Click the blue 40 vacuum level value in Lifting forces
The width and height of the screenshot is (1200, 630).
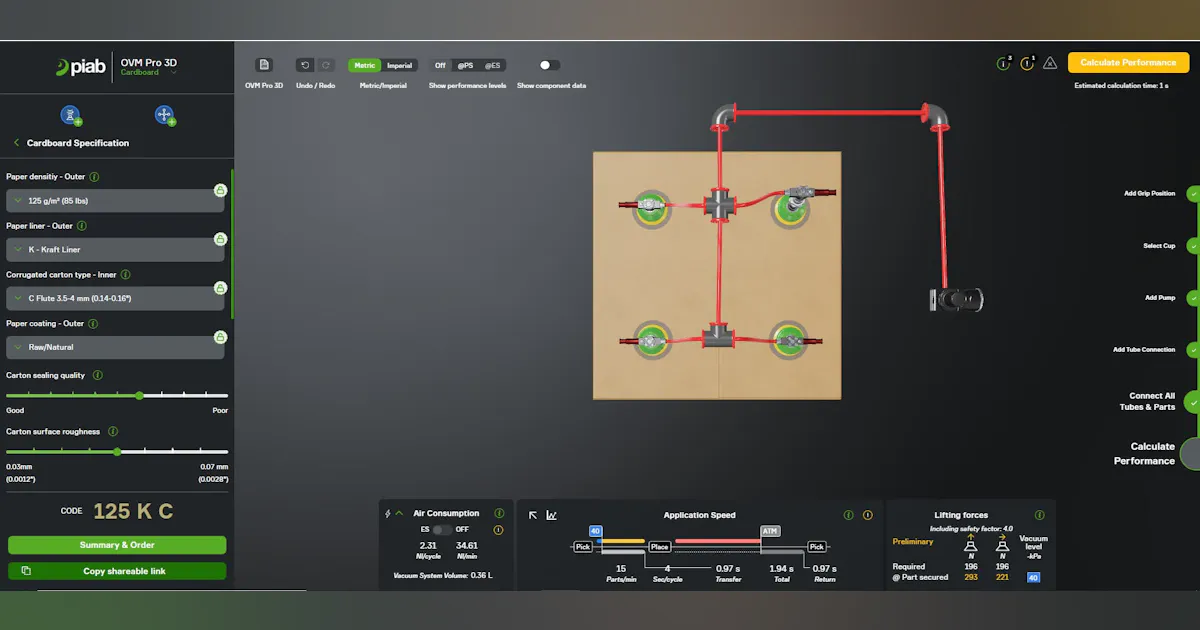pos(1034,577)
